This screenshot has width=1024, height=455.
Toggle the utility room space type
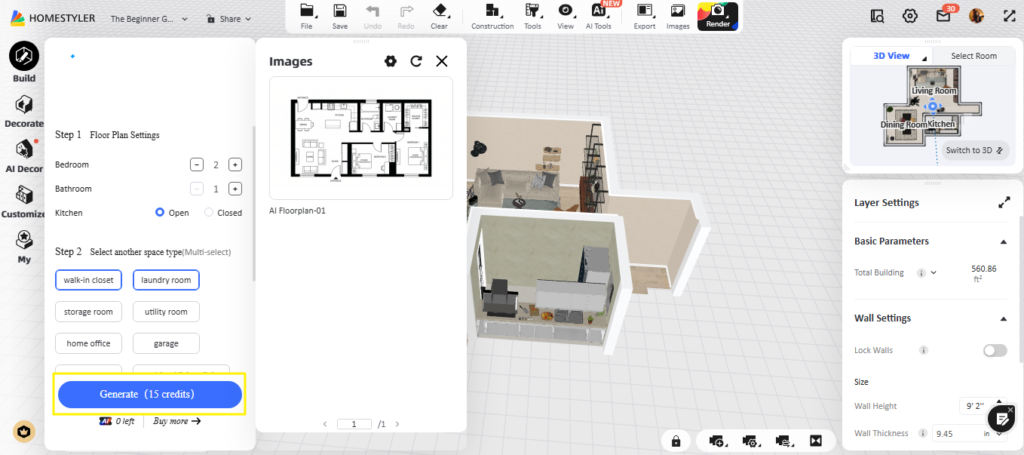tap(166, 312)
